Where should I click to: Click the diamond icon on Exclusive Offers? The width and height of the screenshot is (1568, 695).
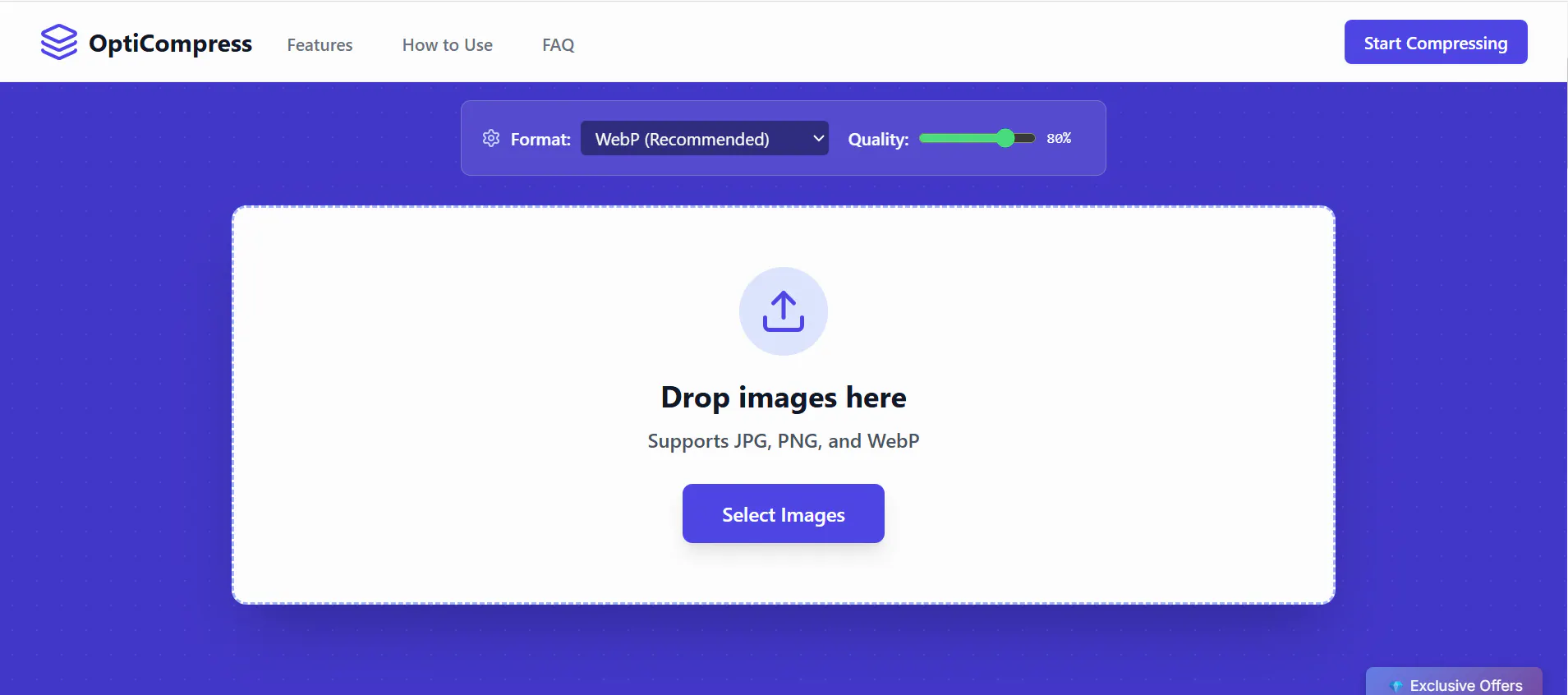pyautogui.click(x=1396, y=686)
